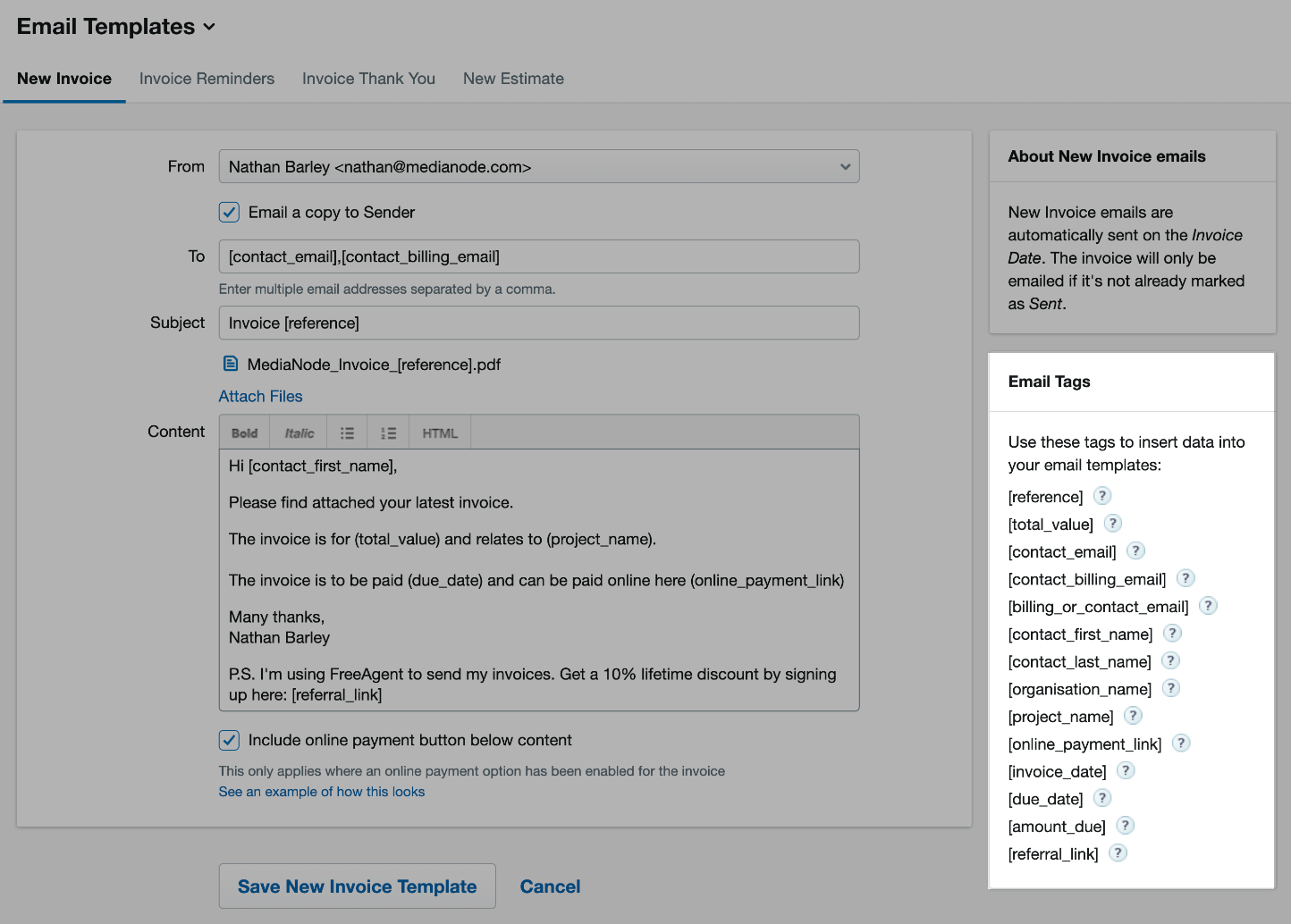The height and width of the screenshot is (924, 1291).
Task: Open help for the [referral_link] tag
Action: click(1117, 853)
